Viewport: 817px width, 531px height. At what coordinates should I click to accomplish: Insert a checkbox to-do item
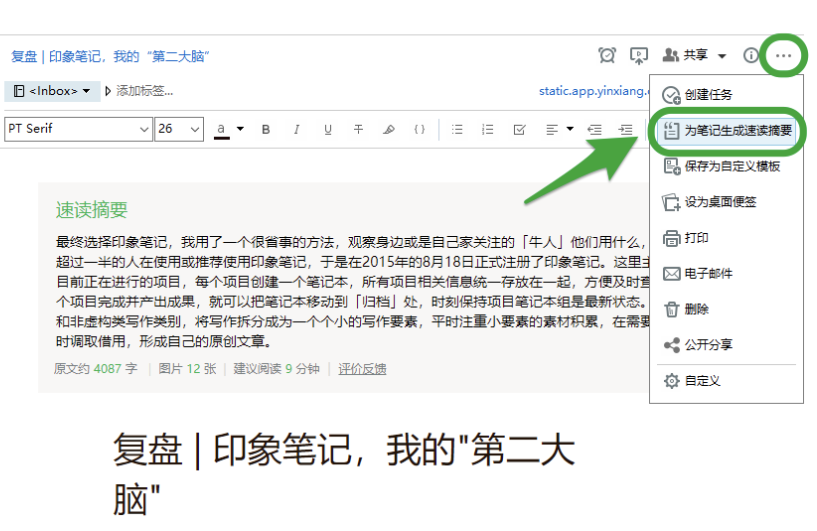point(519,129)
